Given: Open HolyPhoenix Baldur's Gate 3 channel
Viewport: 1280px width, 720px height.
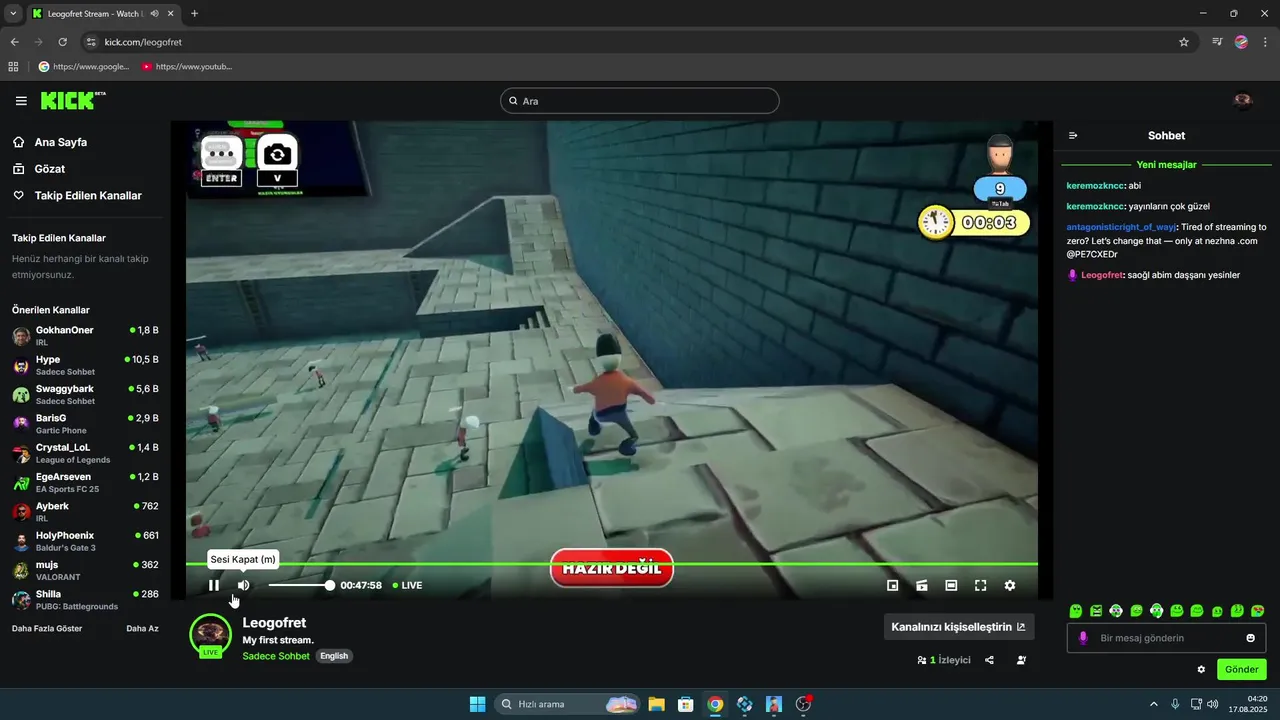Looking at the screenshot, I should 85,541.
